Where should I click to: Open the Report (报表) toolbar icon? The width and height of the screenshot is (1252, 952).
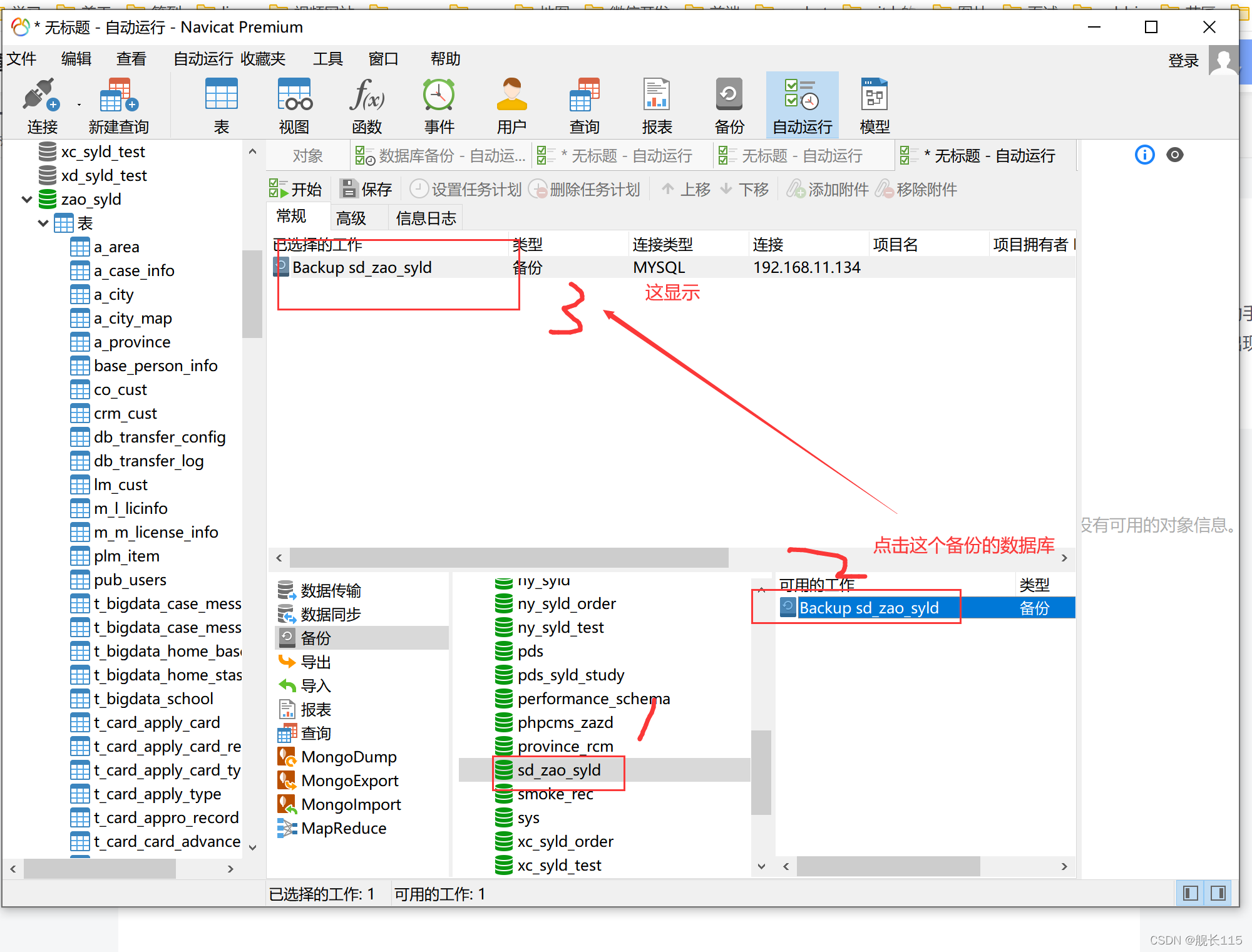click(x=657, y=106)
